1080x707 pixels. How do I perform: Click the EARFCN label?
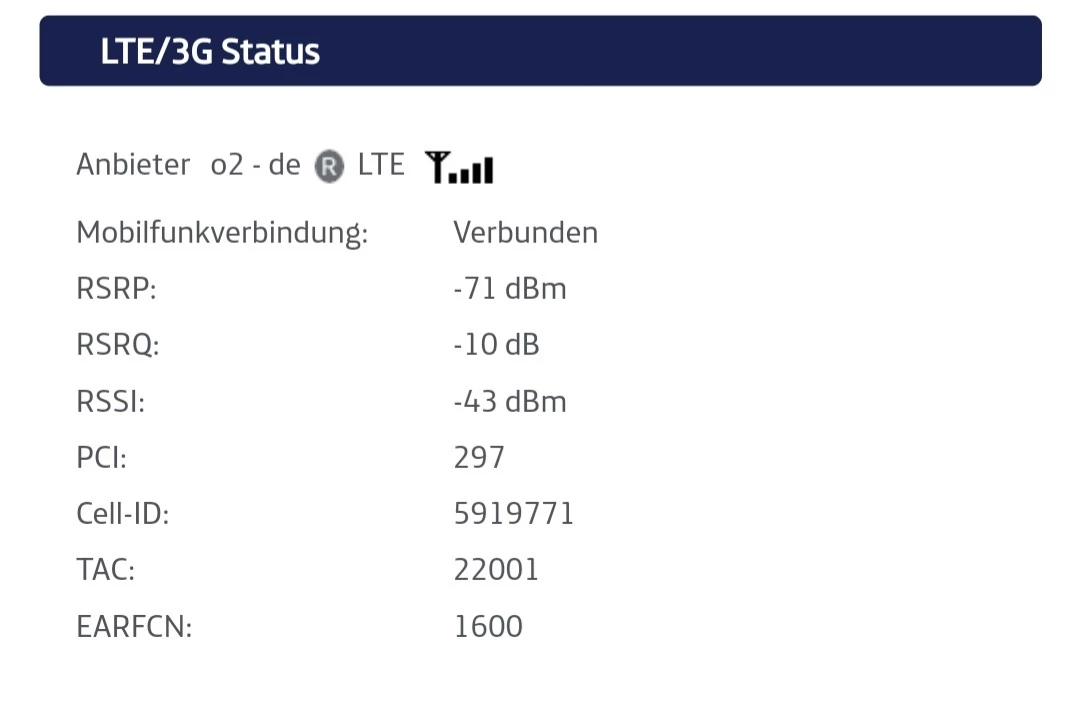(134, 626)
